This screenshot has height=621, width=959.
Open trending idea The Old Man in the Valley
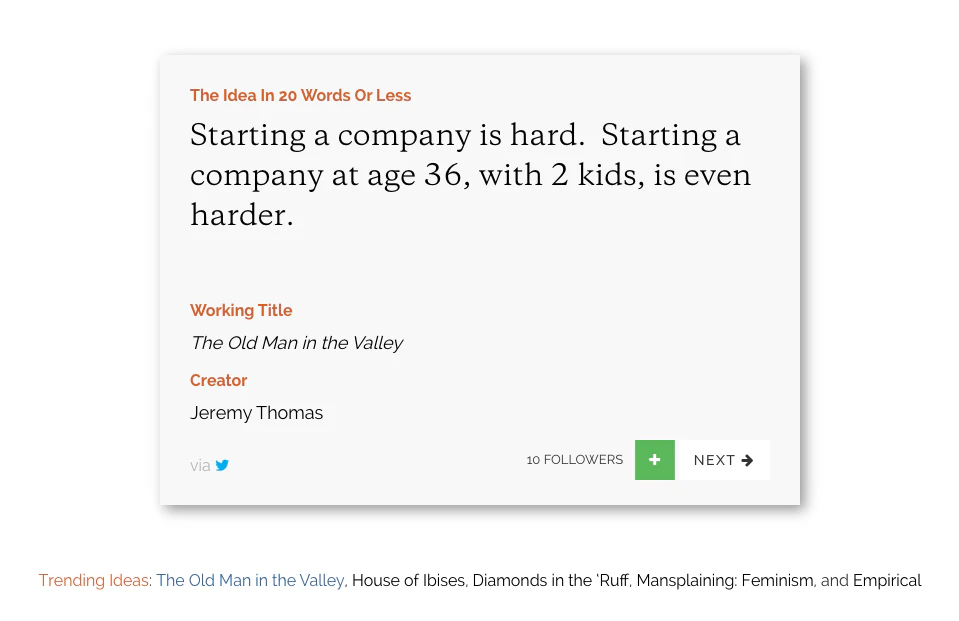tap(250, 580)
